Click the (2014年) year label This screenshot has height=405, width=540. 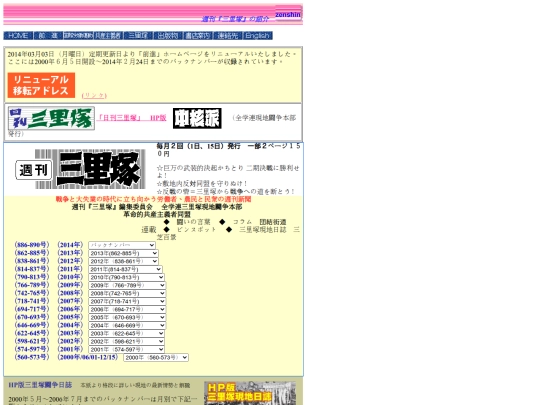pyautogui.click(x=70, y=245)
